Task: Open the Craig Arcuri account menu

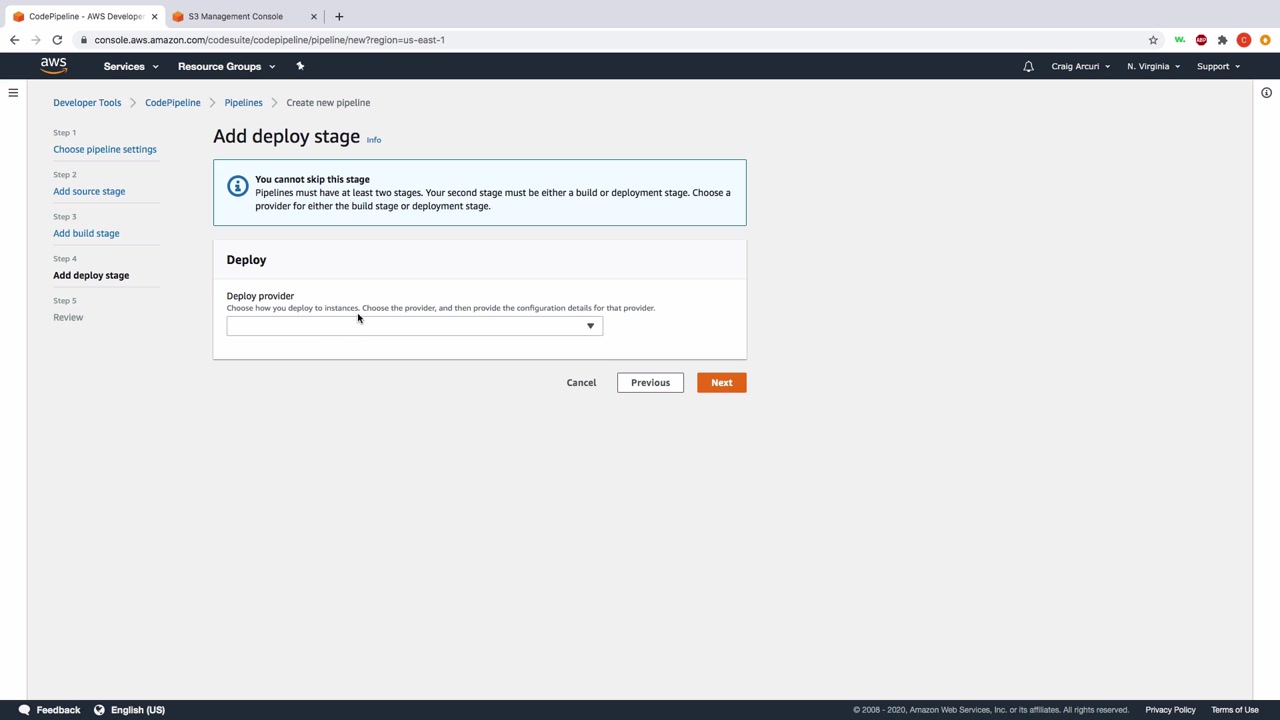Action: point(1080,66)
